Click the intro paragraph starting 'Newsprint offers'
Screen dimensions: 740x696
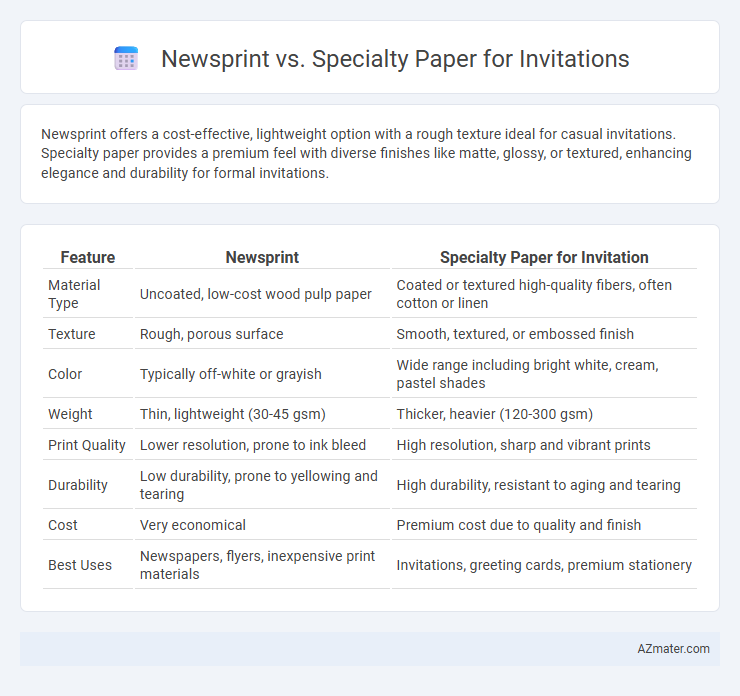point(366,153)
